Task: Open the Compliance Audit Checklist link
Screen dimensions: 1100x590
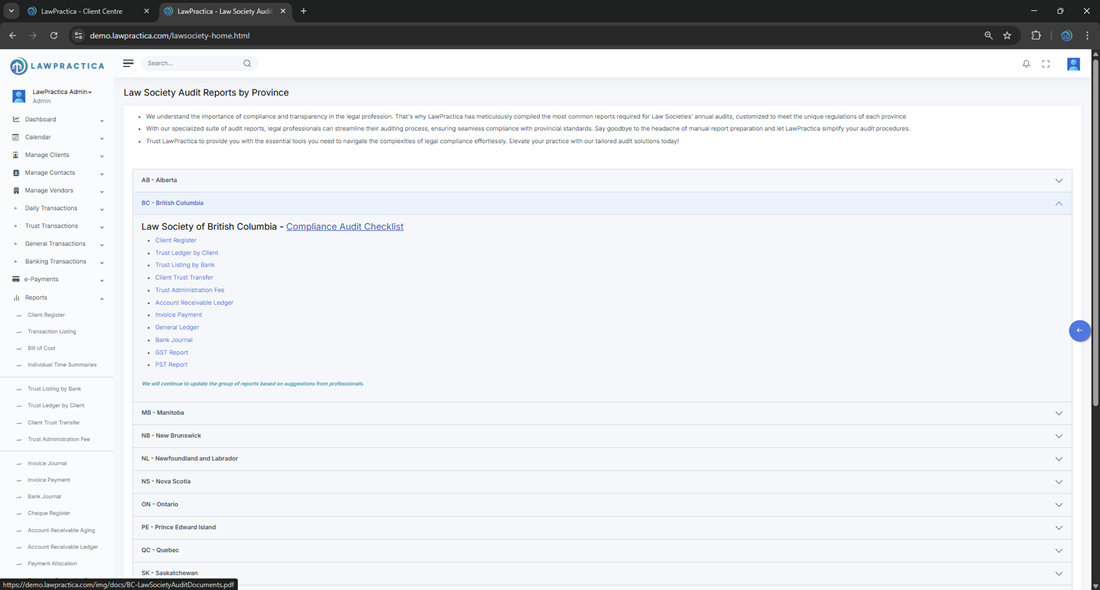Action: click(x=344, y=227)
